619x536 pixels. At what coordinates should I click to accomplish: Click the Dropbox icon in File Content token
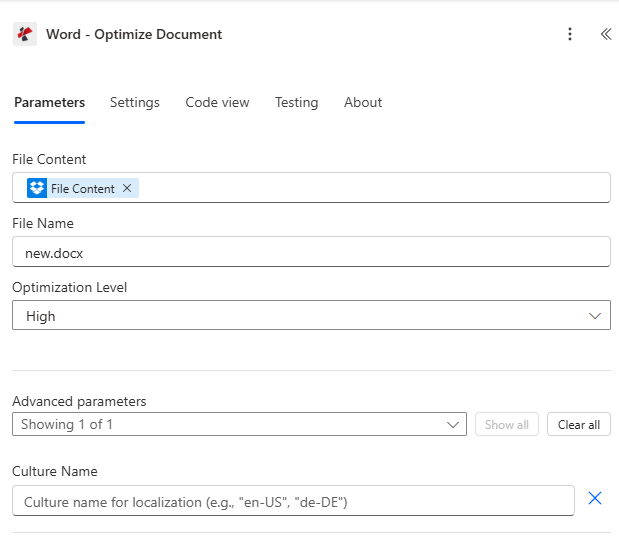coord(37,188)
